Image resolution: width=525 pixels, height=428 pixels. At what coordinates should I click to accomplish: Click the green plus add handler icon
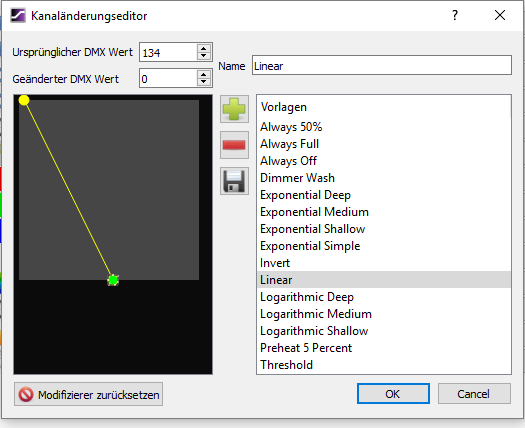click(234, 109)
